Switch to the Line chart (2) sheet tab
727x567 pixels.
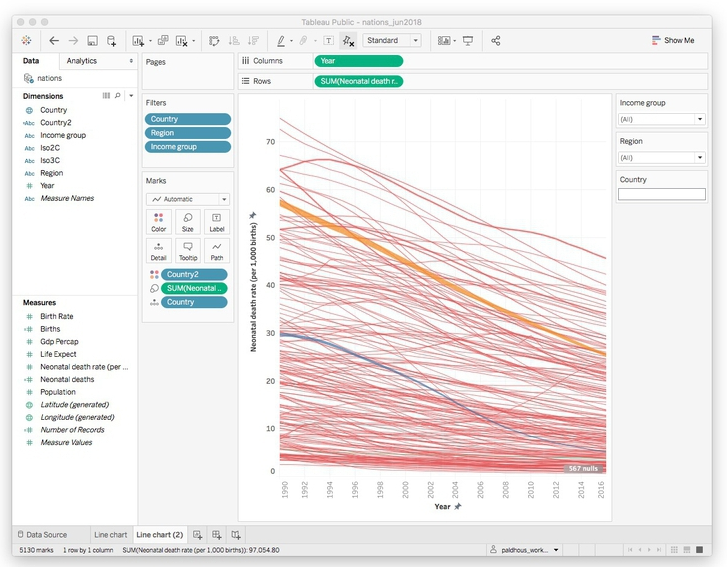coord(159,535)
